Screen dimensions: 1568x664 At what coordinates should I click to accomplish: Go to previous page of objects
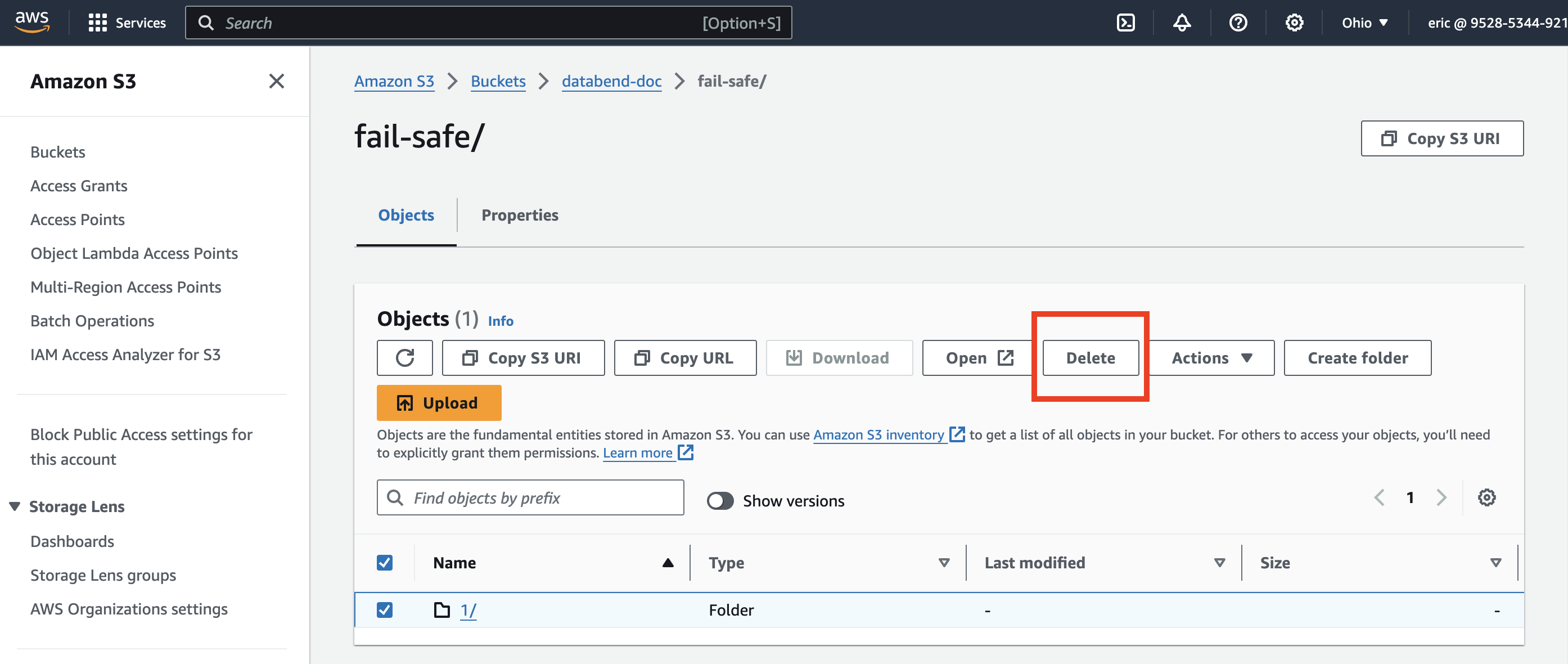coord(1379,497)
